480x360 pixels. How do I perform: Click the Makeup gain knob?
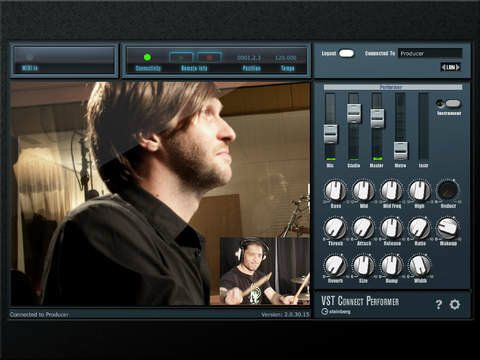click(x=448, y=228)
